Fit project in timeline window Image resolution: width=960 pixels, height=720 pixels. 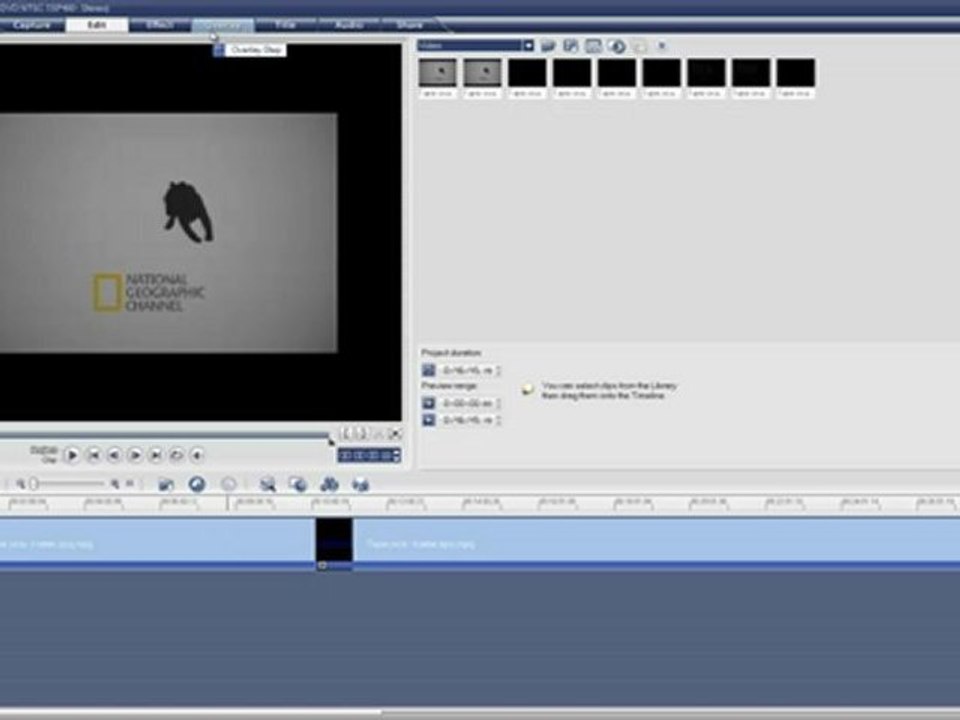130,484
